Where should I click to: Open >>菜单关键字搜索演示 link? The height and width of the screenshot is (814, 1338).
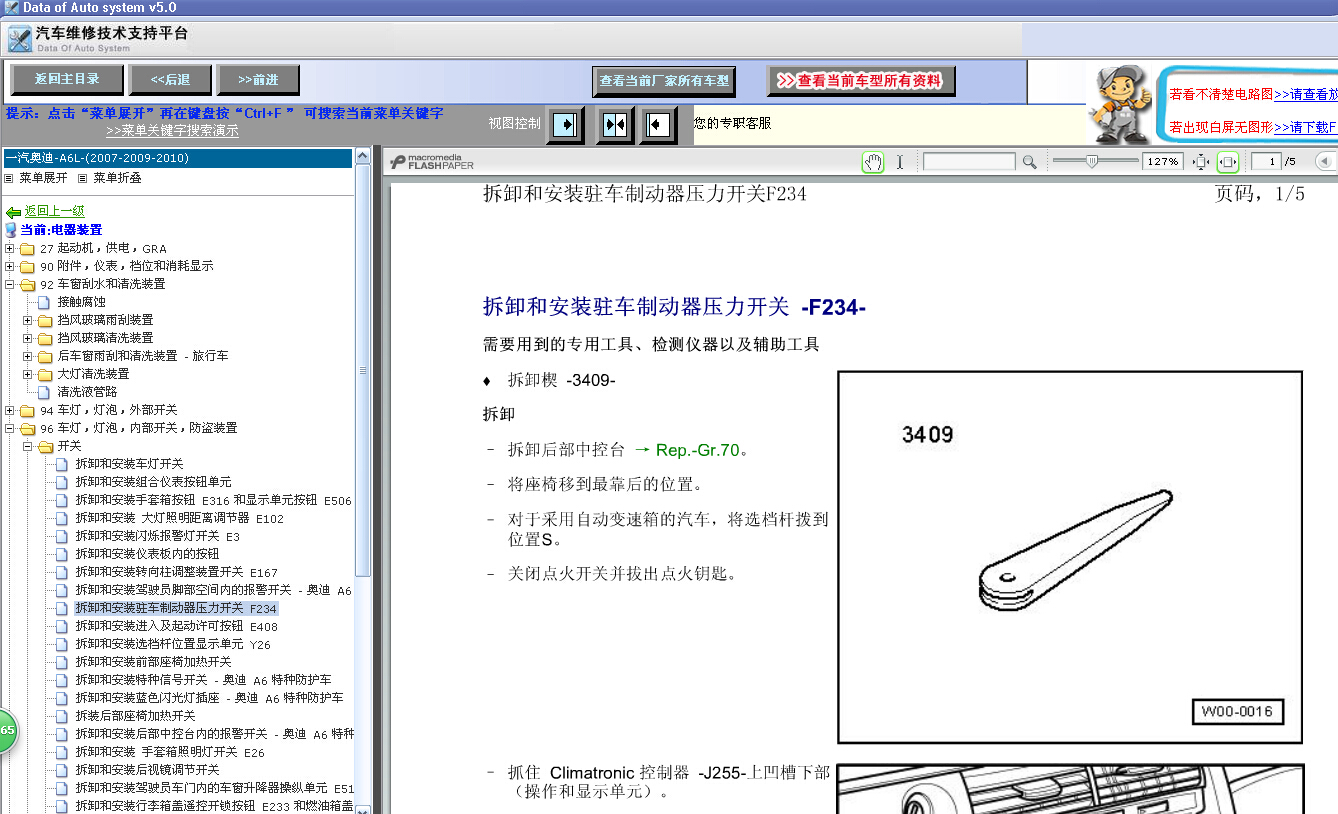pyautogui.click(x=172, y=130)
